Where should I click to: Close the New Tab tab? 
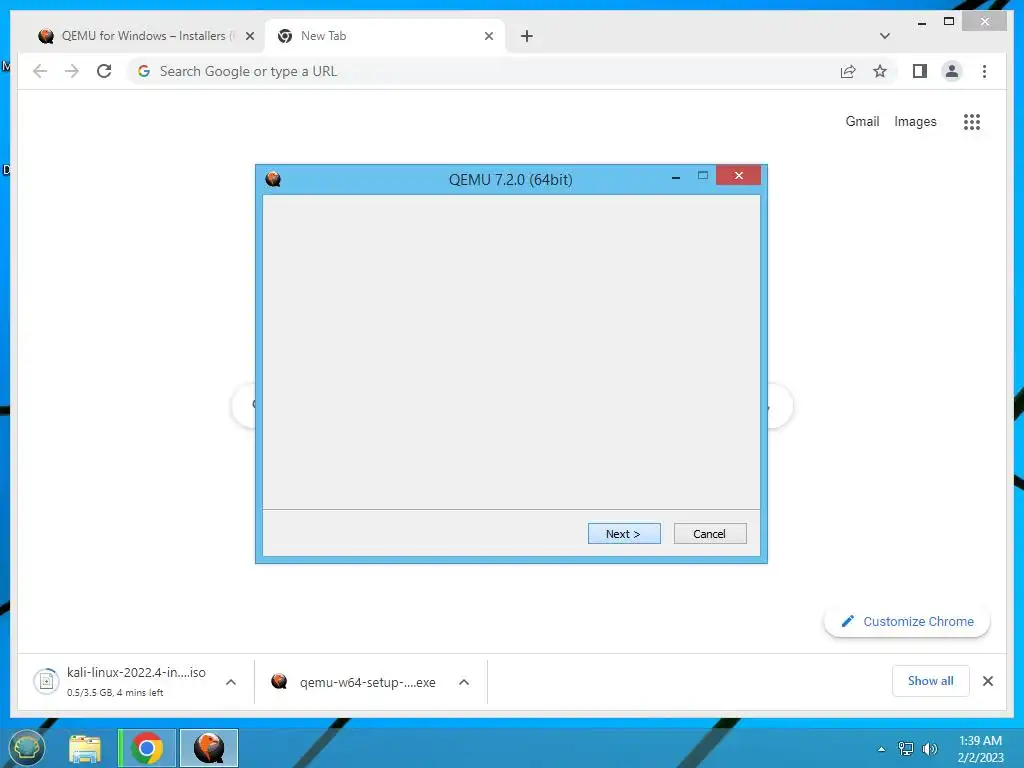pyautogui.click(x=488, y=37)
